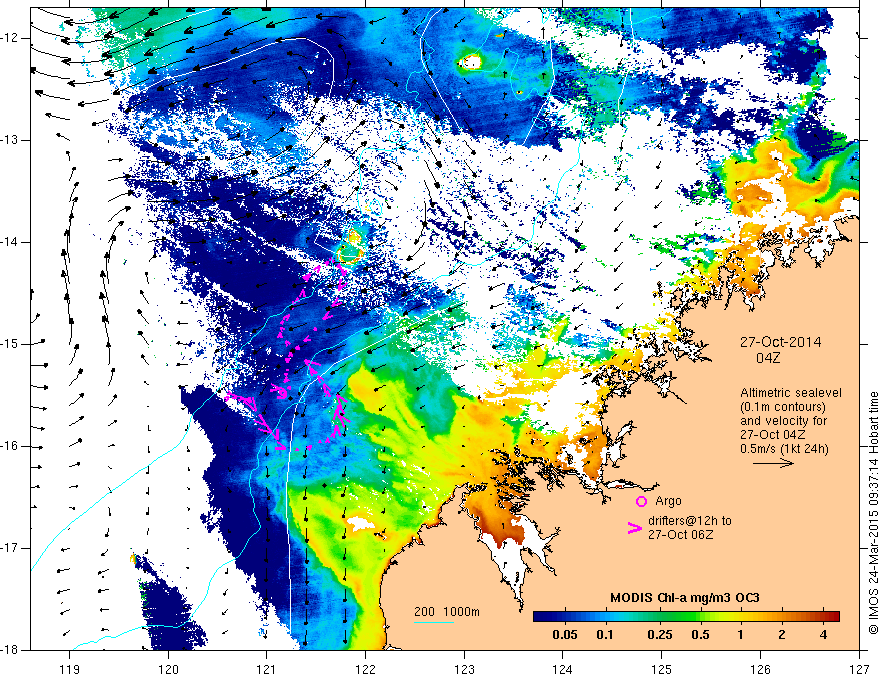Click the colorbar tick label 0.25

660,635
